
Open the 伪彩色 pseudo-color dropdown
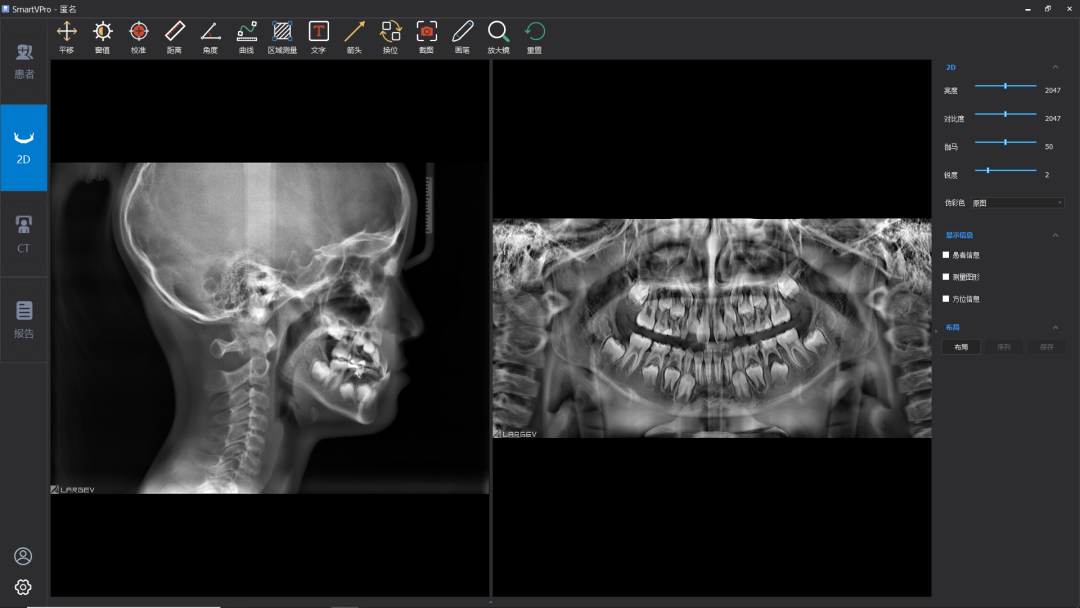(x=1017, y=203)
